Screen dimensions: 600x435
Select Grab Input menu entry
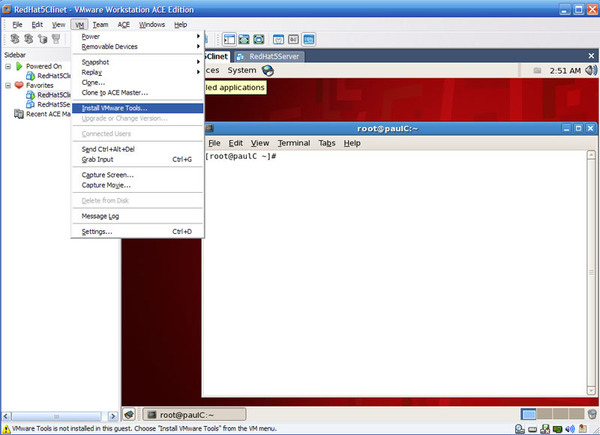137,160
